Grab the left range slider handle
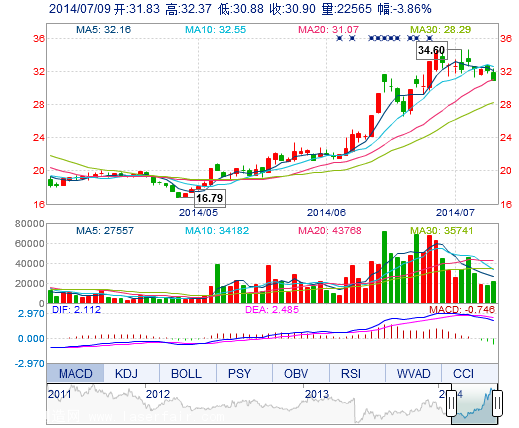519x428 pixels. coord(451,403)
